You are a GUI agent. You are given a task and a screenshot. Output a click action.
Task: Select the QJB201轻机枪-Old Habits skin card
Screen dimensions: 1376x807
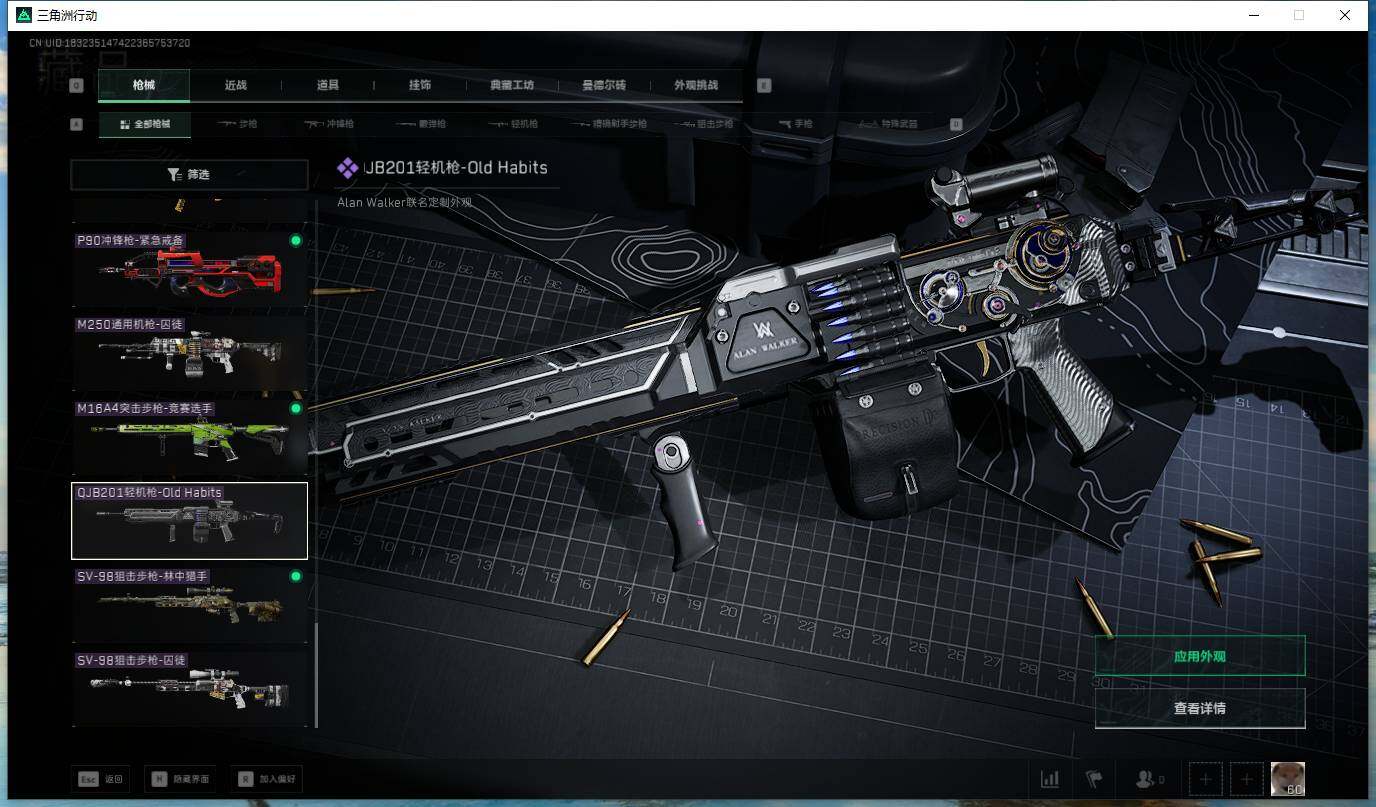point(189,521)
